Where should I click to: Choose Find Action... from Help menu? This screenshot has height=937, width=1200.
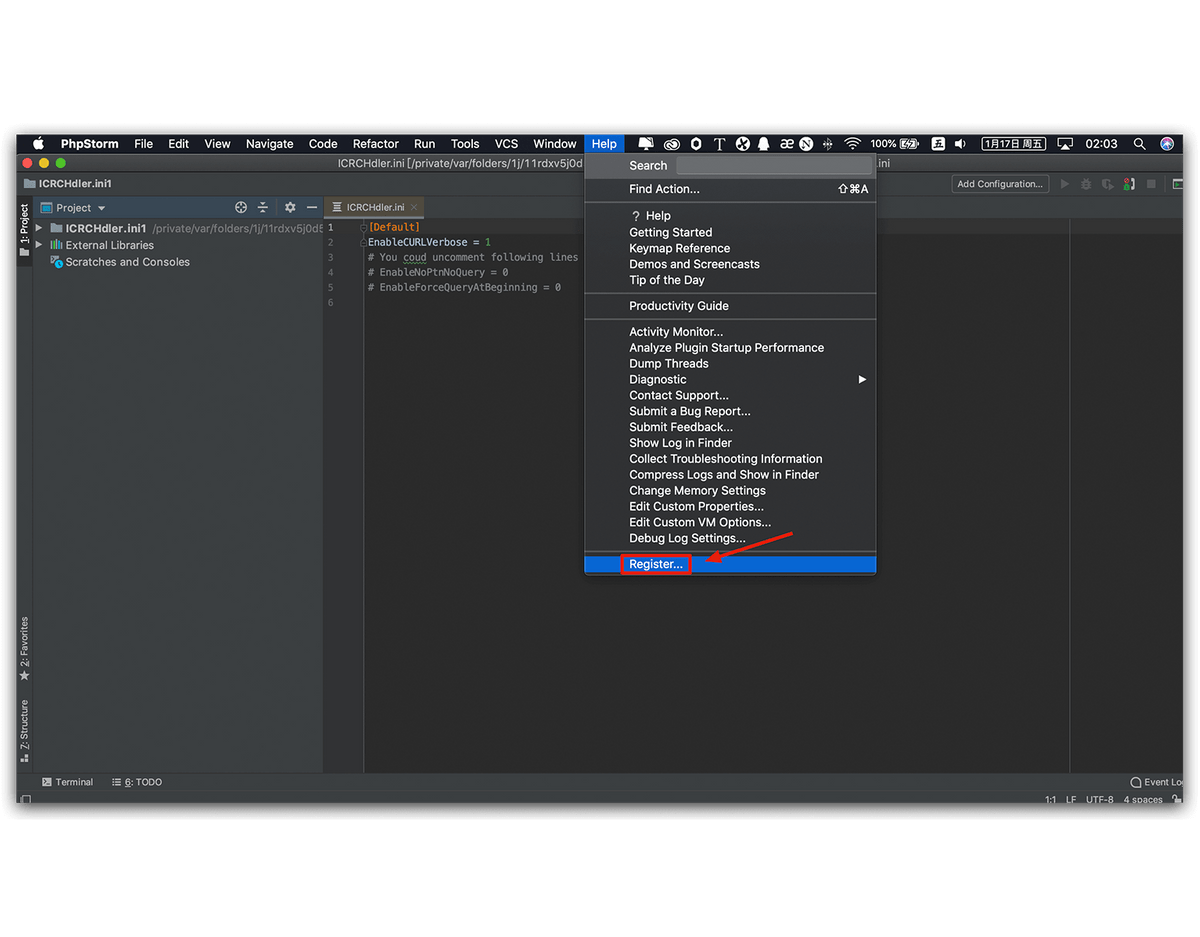click(x=730, y=189)
